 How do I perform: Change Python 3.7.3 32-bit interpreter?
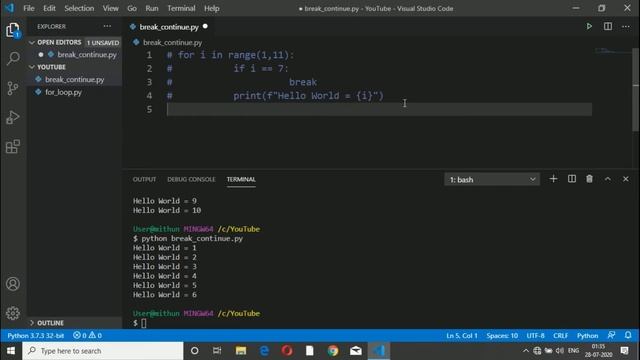pyautogui.click(x=36, y=336)
